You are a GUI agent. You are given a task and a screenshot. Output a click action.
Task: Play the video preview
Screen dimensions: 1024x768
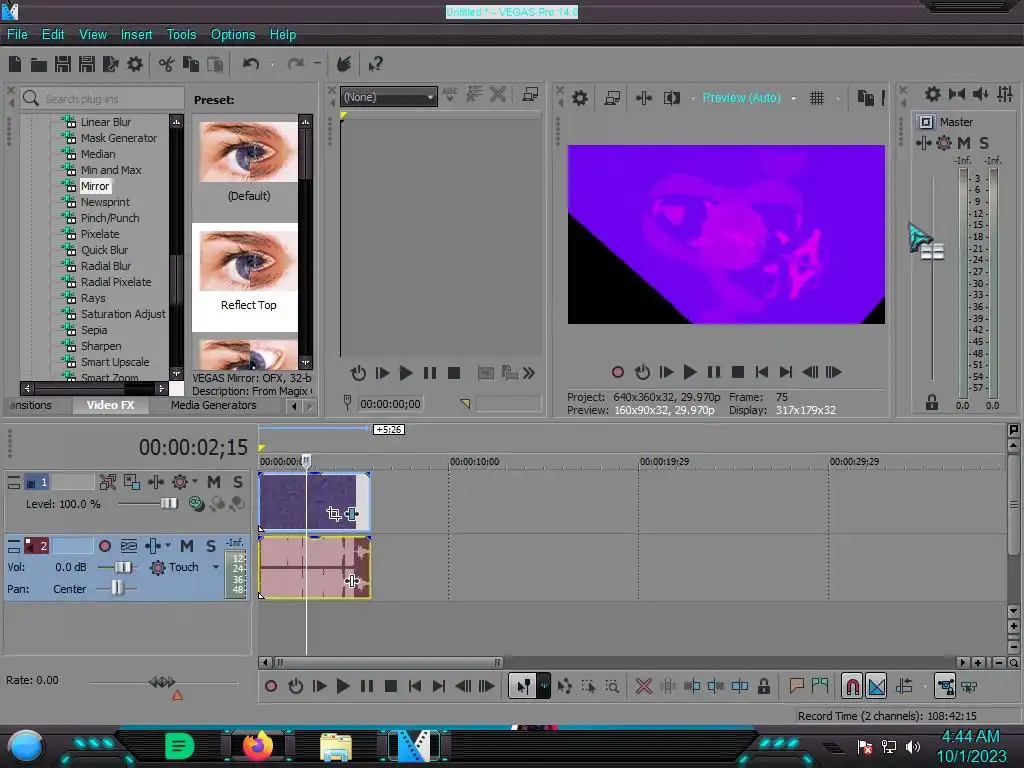(x=690, y=372)
